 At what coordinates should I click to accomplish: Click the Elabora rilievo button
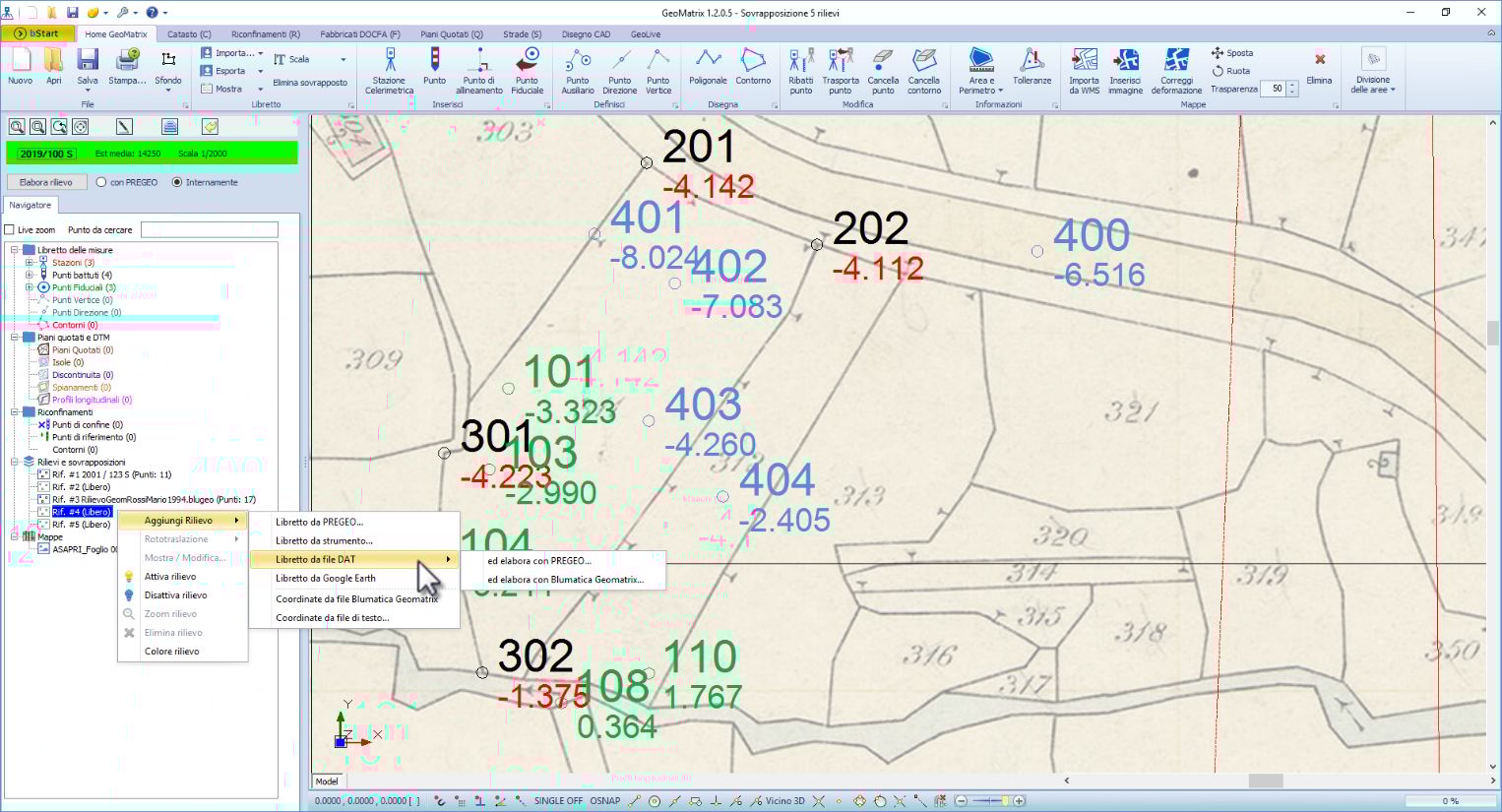tap(46, 182)
